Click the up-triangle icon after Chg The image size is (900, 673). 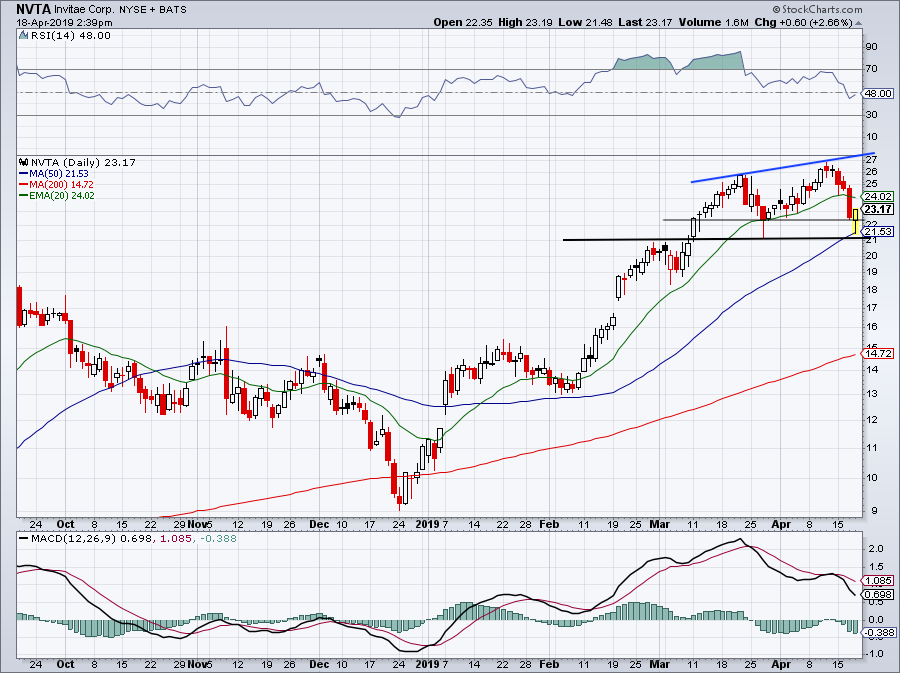tap(859, 24)
